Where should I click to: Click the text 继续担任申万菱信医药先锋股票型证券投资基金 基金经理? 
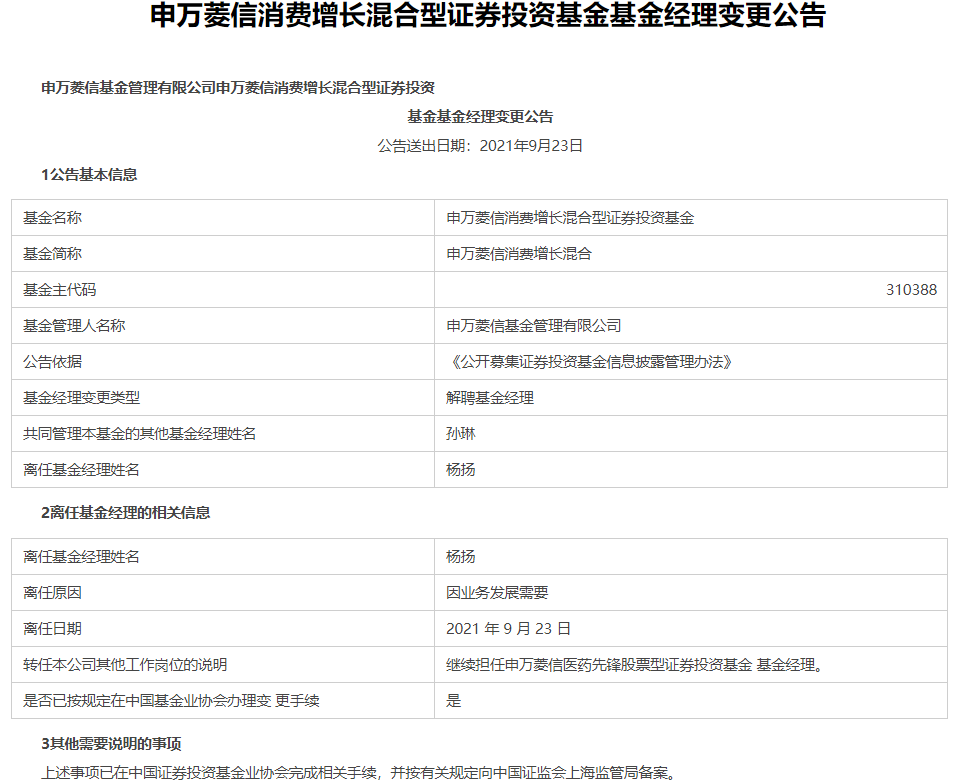tap(634, 665)
